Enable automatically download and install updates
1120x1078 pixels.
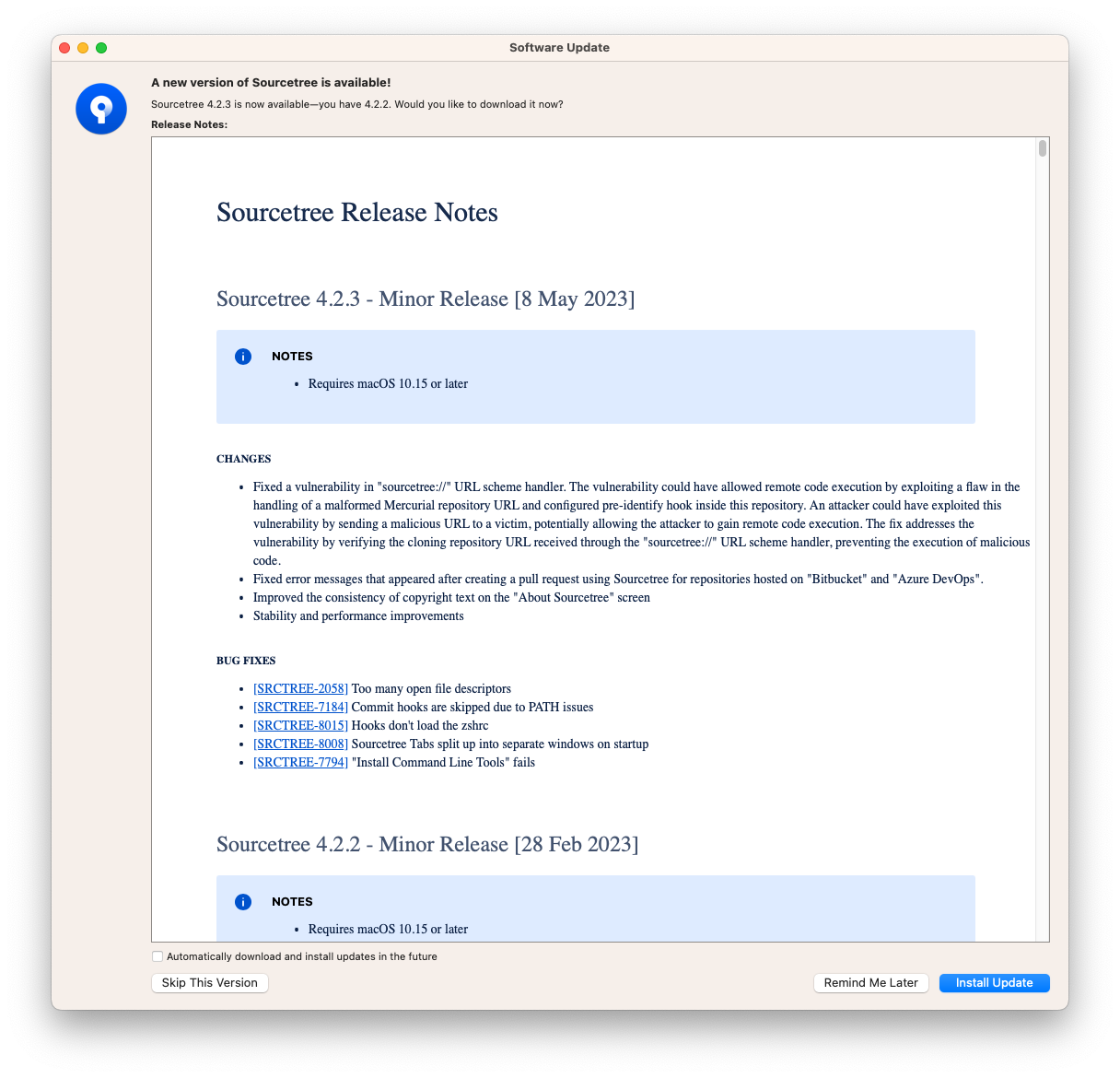click(x=157, y=956)
